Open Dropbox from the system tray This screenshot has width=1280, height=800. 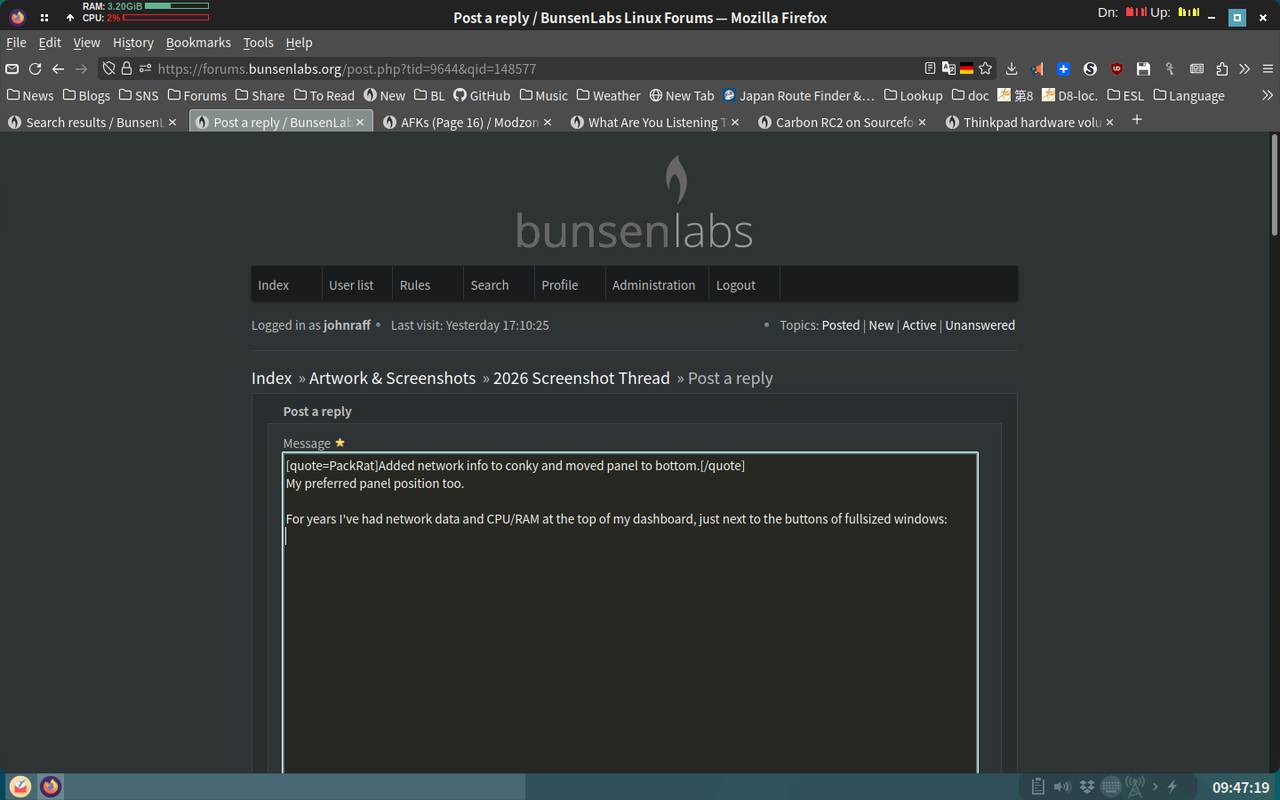(x=1087, y=787)
